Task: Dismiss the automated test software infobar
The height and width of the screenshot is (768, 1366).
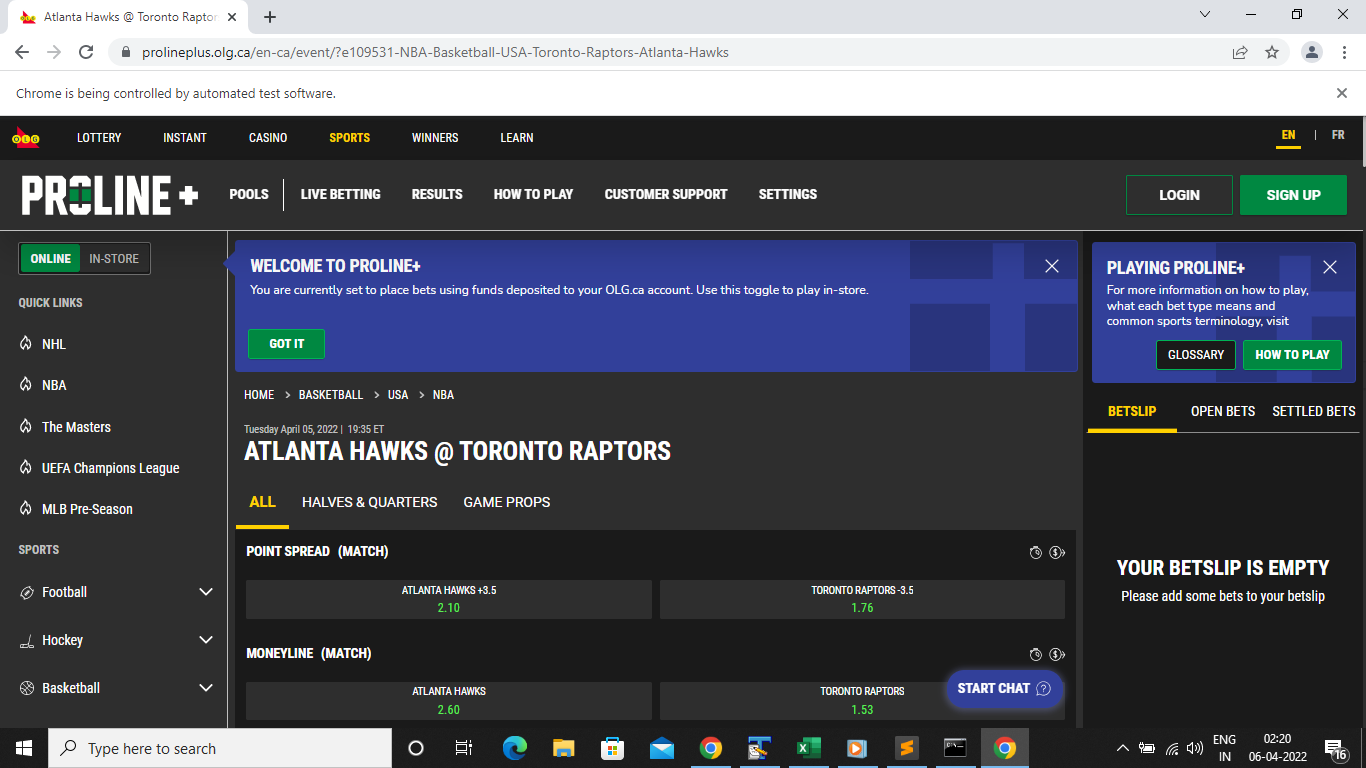Action: 1342,93
